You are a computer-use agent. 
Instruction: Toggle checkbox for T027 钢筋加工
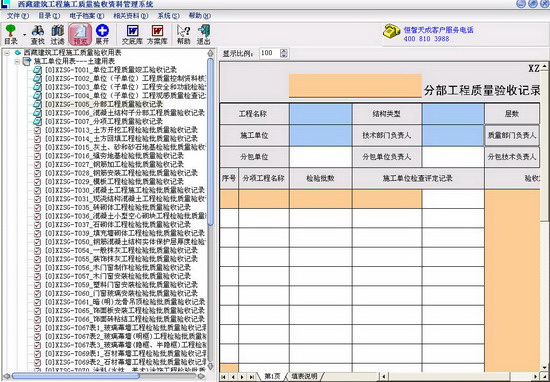(37, 165)
